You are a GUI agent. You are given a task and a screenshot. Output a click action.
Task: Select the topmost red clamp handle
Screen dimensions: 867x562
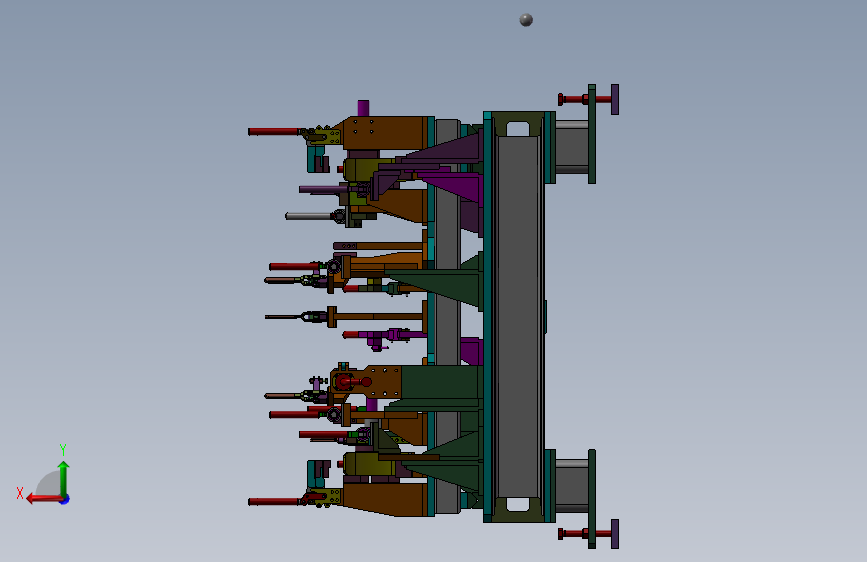point(274,132)
